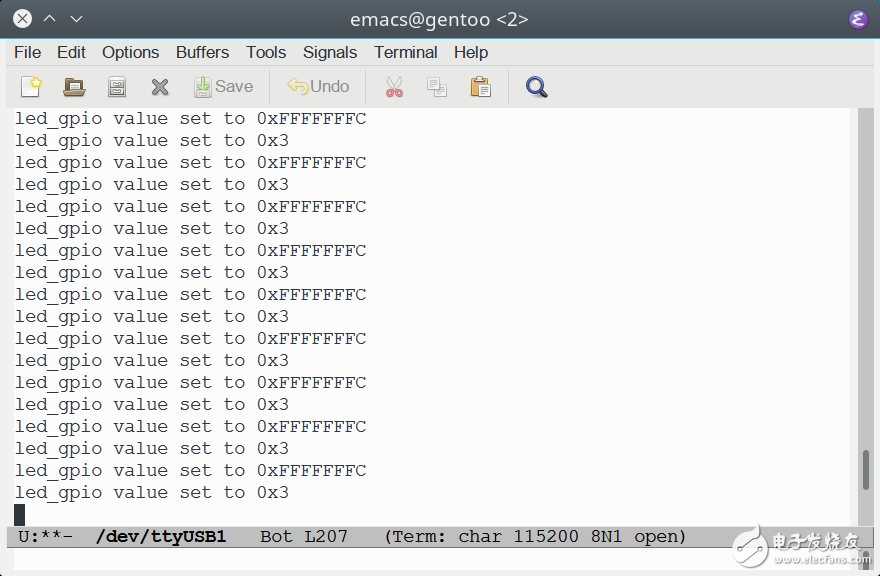The image size is (880, 576).
Task: Expand the Signals menu
Action: pos(329,52)
